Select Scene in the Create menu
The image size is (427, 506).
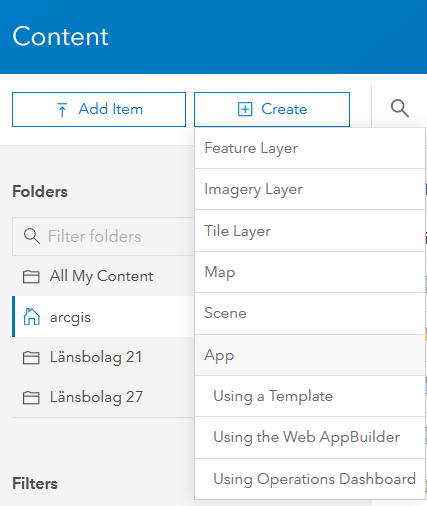point(310,314)
